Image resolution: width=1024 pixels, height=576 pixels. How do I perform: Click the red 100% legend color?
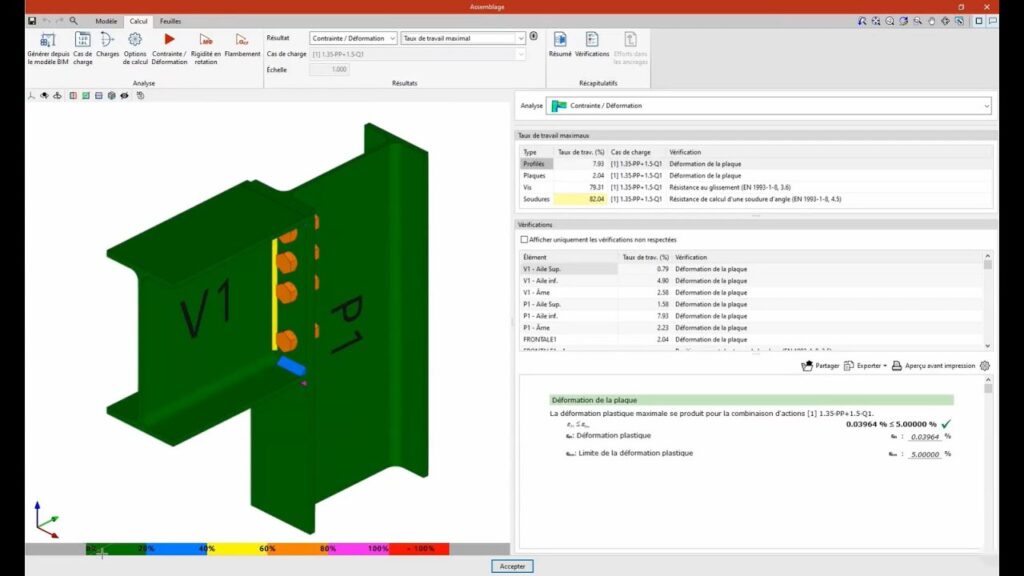pyautogui.click(x=419, y=549)
